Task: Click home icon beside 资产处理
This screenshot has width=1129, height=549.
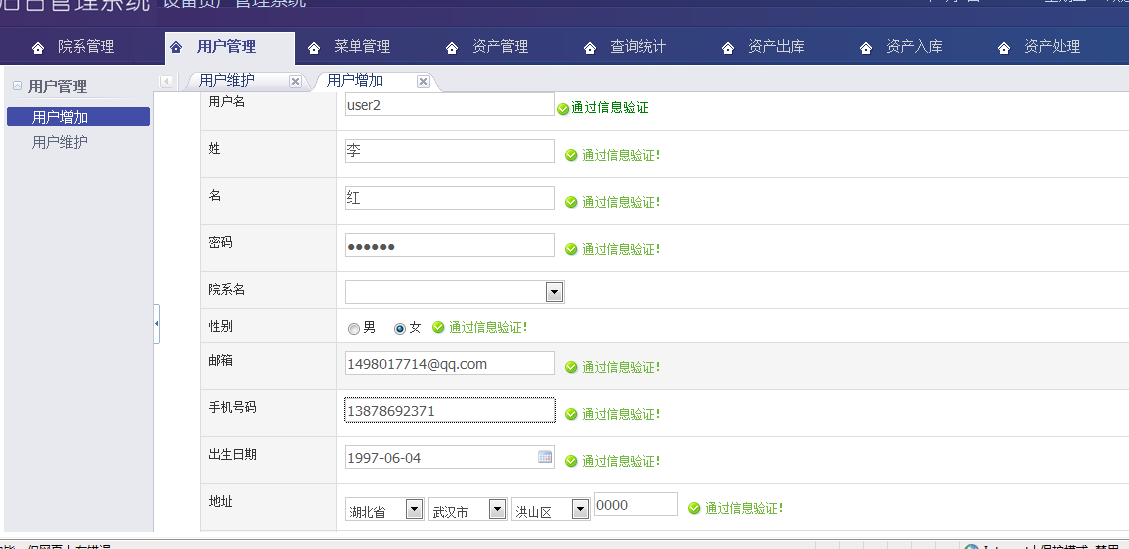Action: click(1004, 48)
